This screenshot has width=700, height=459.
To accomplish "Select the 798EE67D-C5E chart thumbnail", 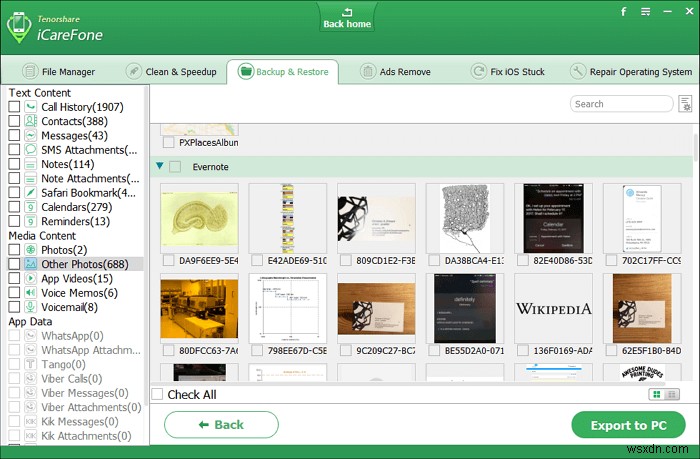I will coord(288,309).
